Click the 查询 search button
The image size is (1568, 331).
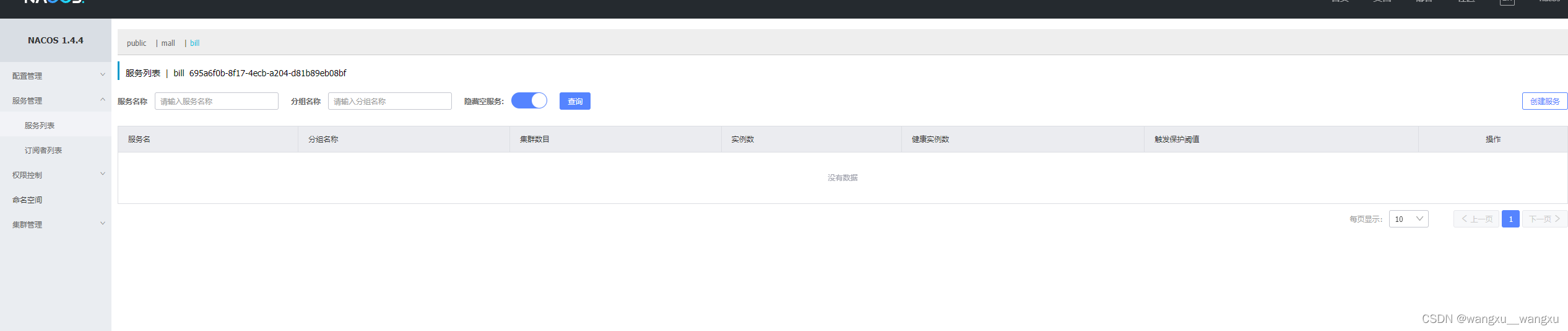tap(575, 101)
